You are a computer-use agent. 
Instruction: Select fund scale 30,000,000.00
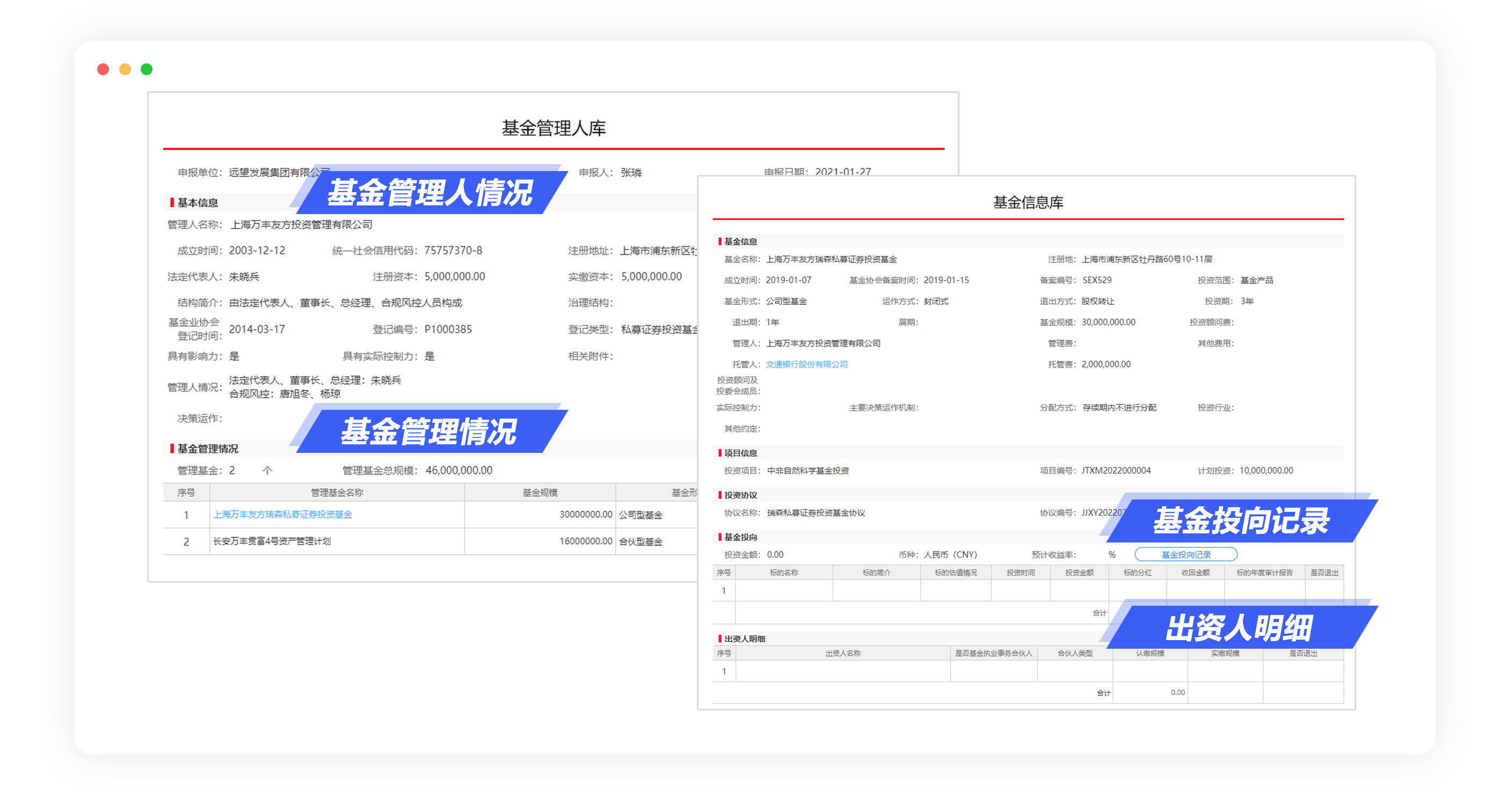coord(1108,322)
